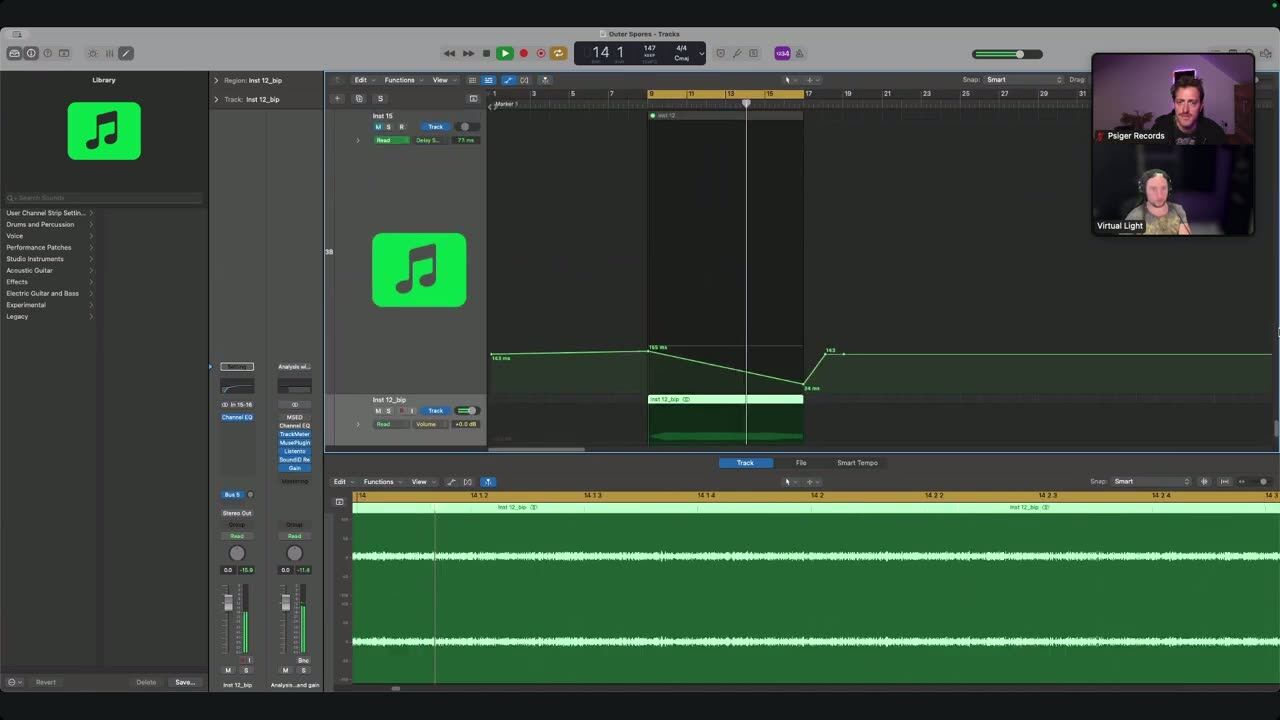Record-enable the Inst 15 track
Screen dimensions: 1280x720
[401, 127]
